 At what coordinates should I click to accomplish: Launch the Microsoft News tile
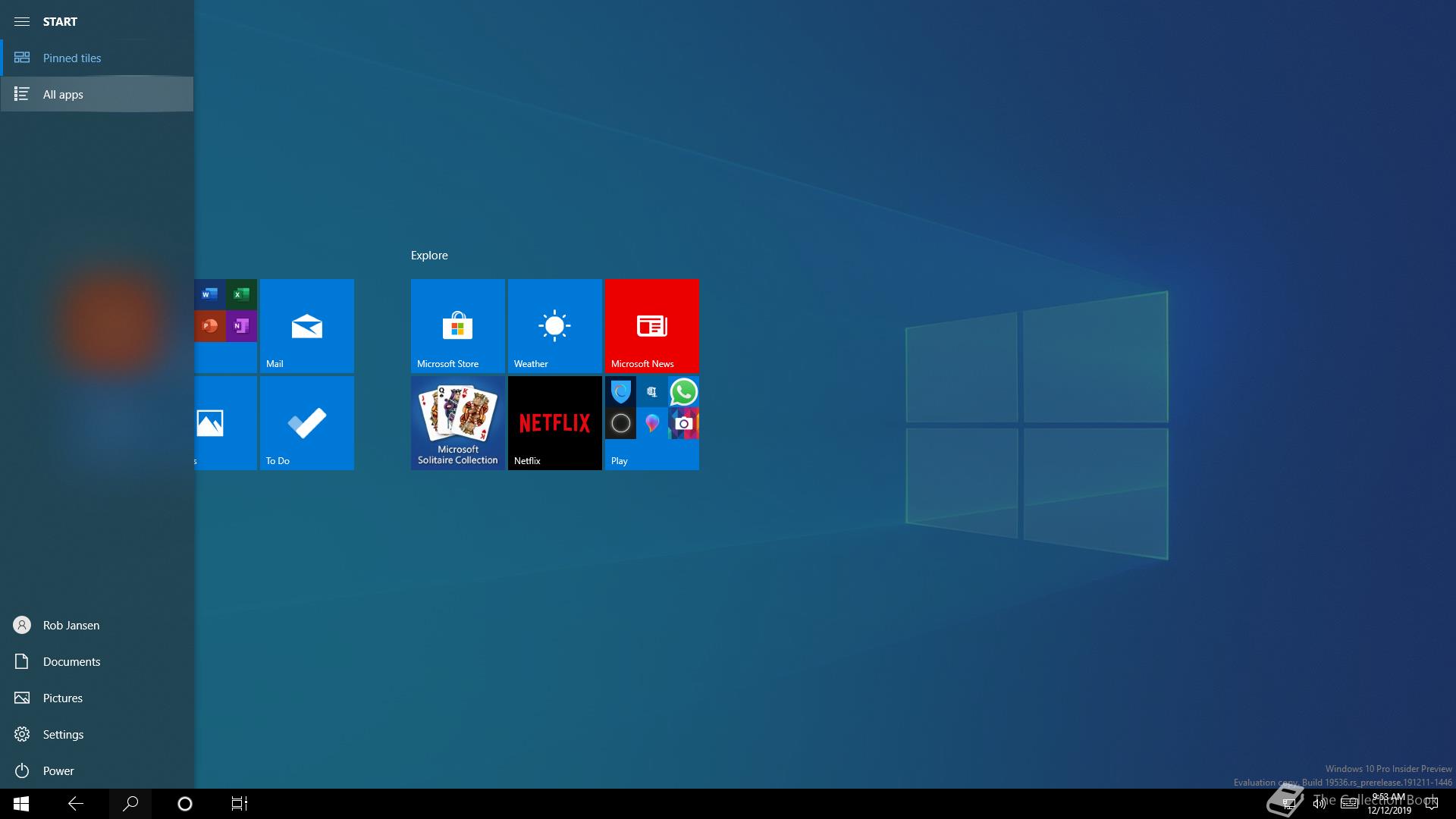[651, 325]
